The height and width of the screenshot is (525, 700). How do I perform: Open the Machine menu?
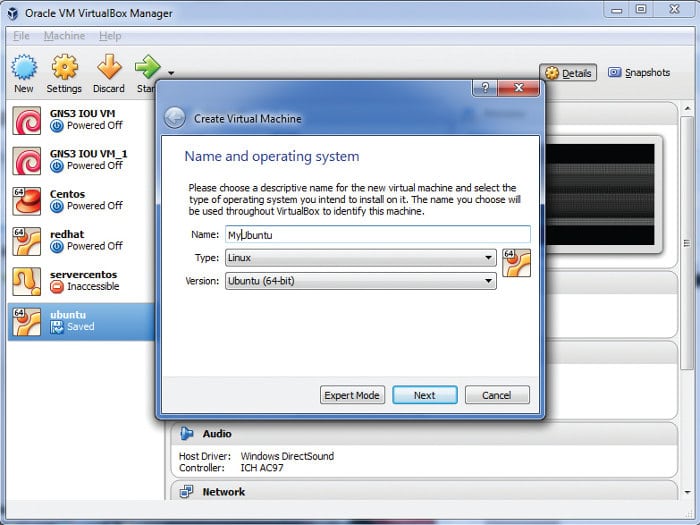64,36
